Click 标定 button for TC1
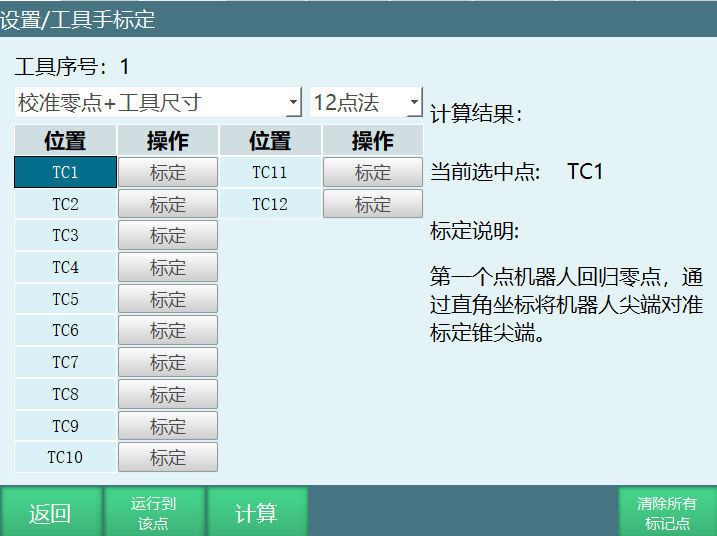Image resolution: width=717 pixels, height=536 pixels. tap(168, 172)
